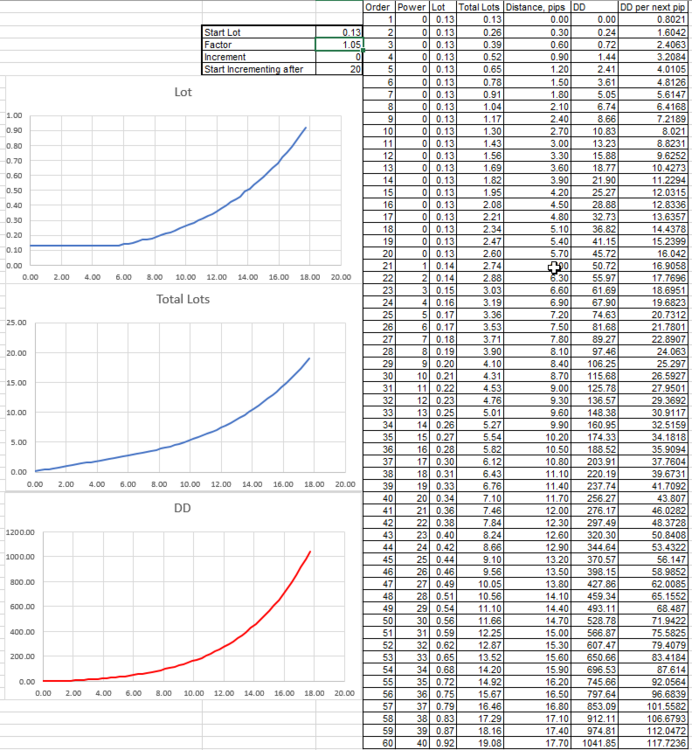Select the DD cell showing 745.66
The width and height of the screenshot is (692, 750).
594,682
